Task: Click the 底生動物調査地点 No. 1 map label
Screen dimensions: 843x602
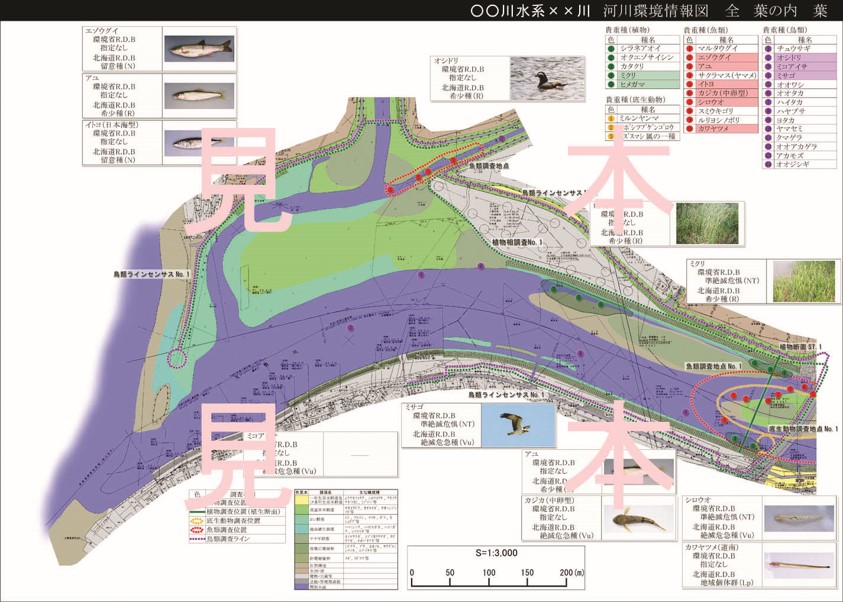Action: pos(803,429)
